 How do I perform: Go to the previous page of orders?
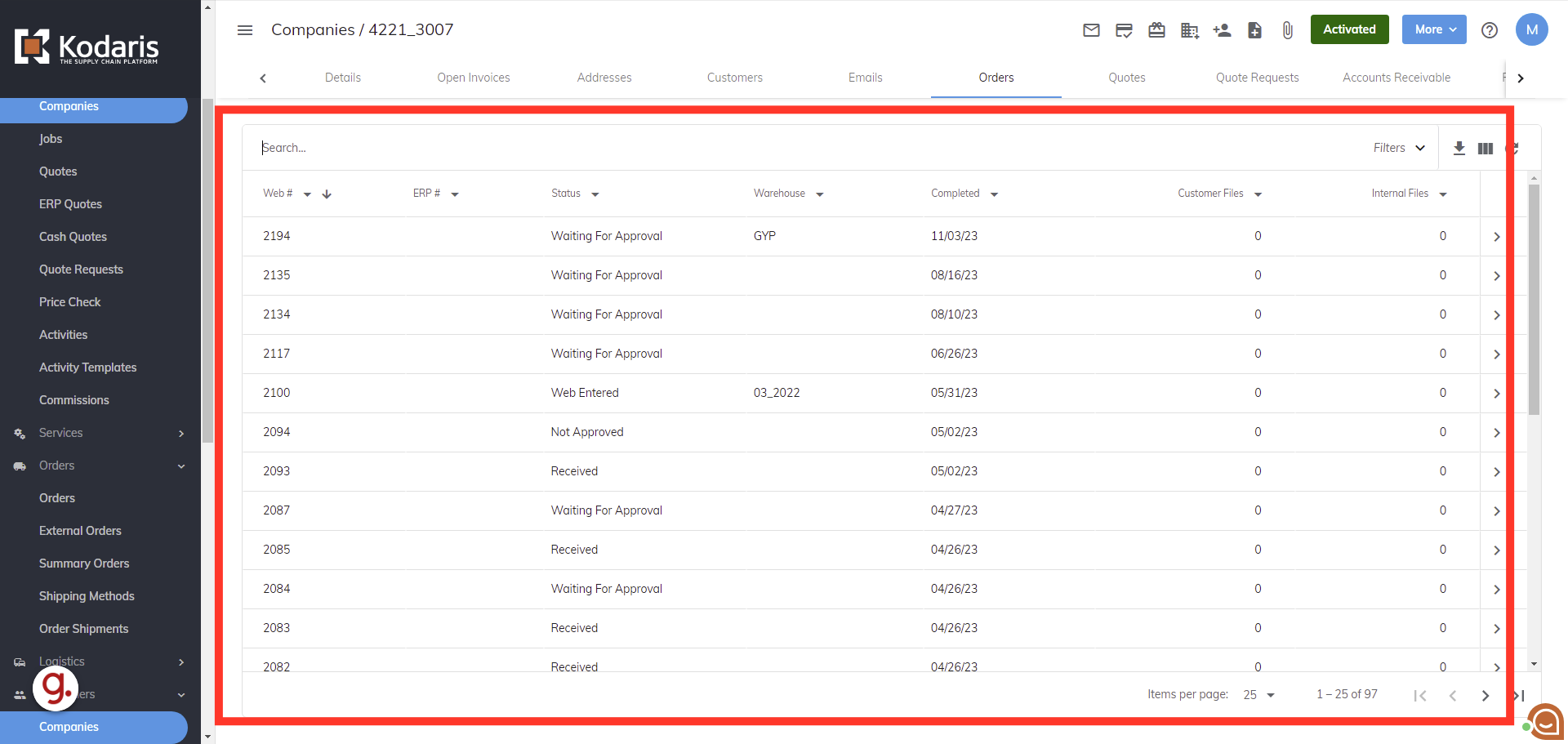point(1453,696)
